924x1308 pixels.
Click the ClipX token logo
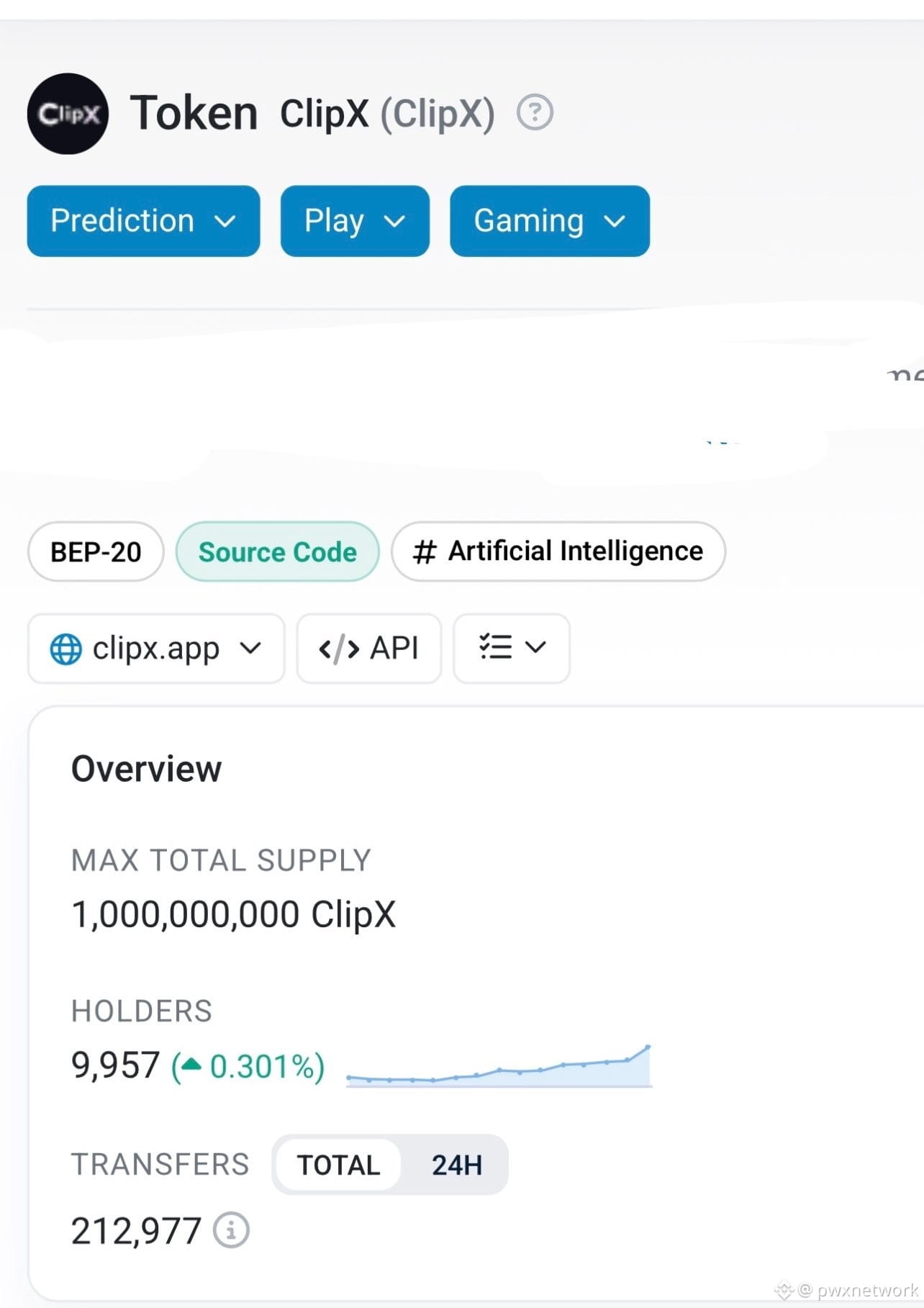(x=68, y=114)
